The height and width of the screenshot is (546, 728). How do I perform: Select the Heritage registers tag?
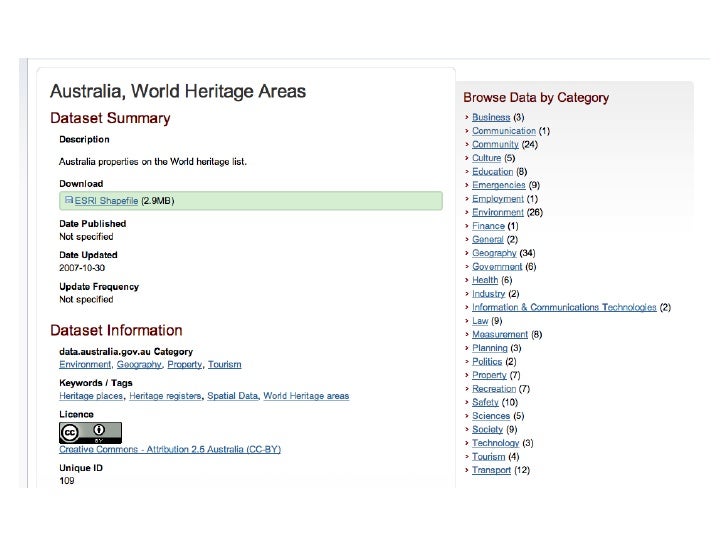167,396
